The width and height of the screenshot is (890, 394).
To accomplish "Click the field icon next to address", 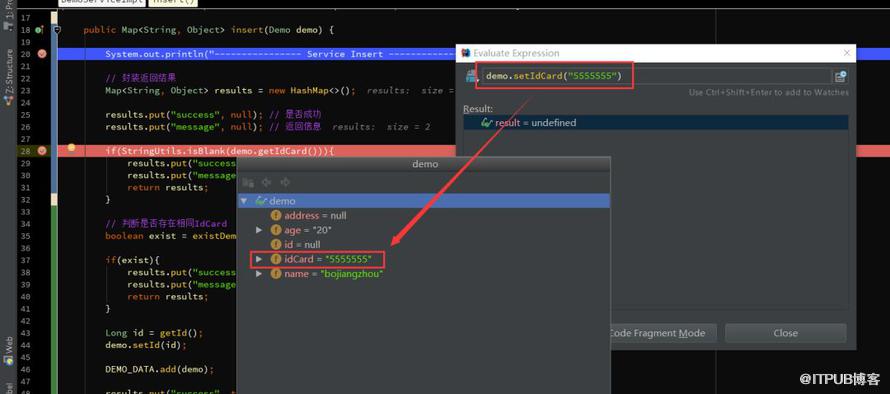I will (276, 216).
